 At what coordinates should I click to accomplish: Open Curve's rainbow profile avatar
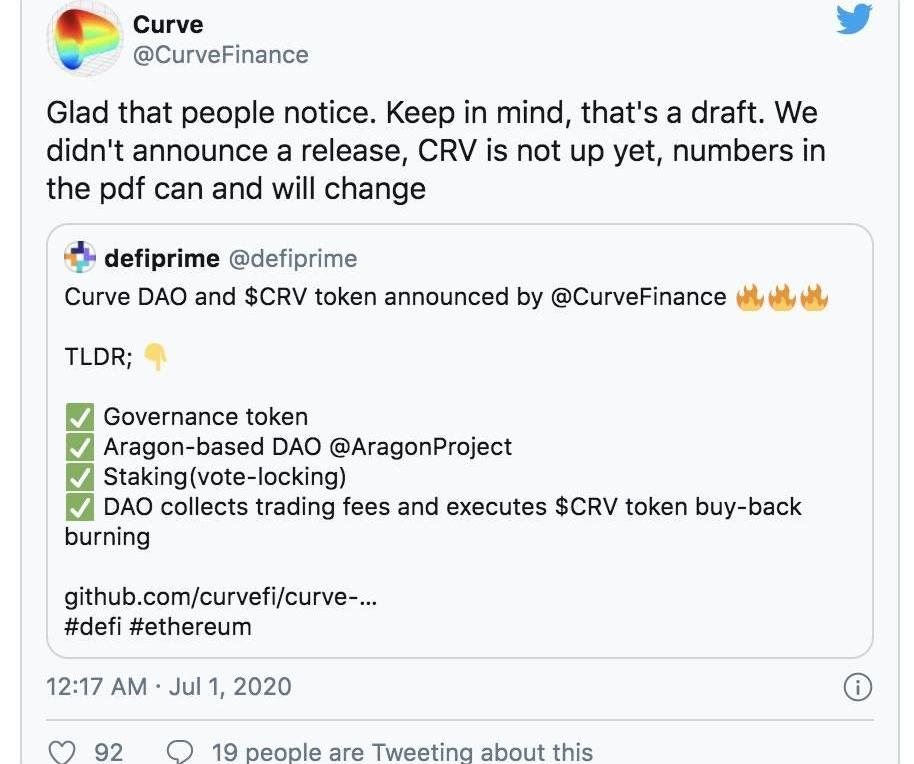point(85,40)
